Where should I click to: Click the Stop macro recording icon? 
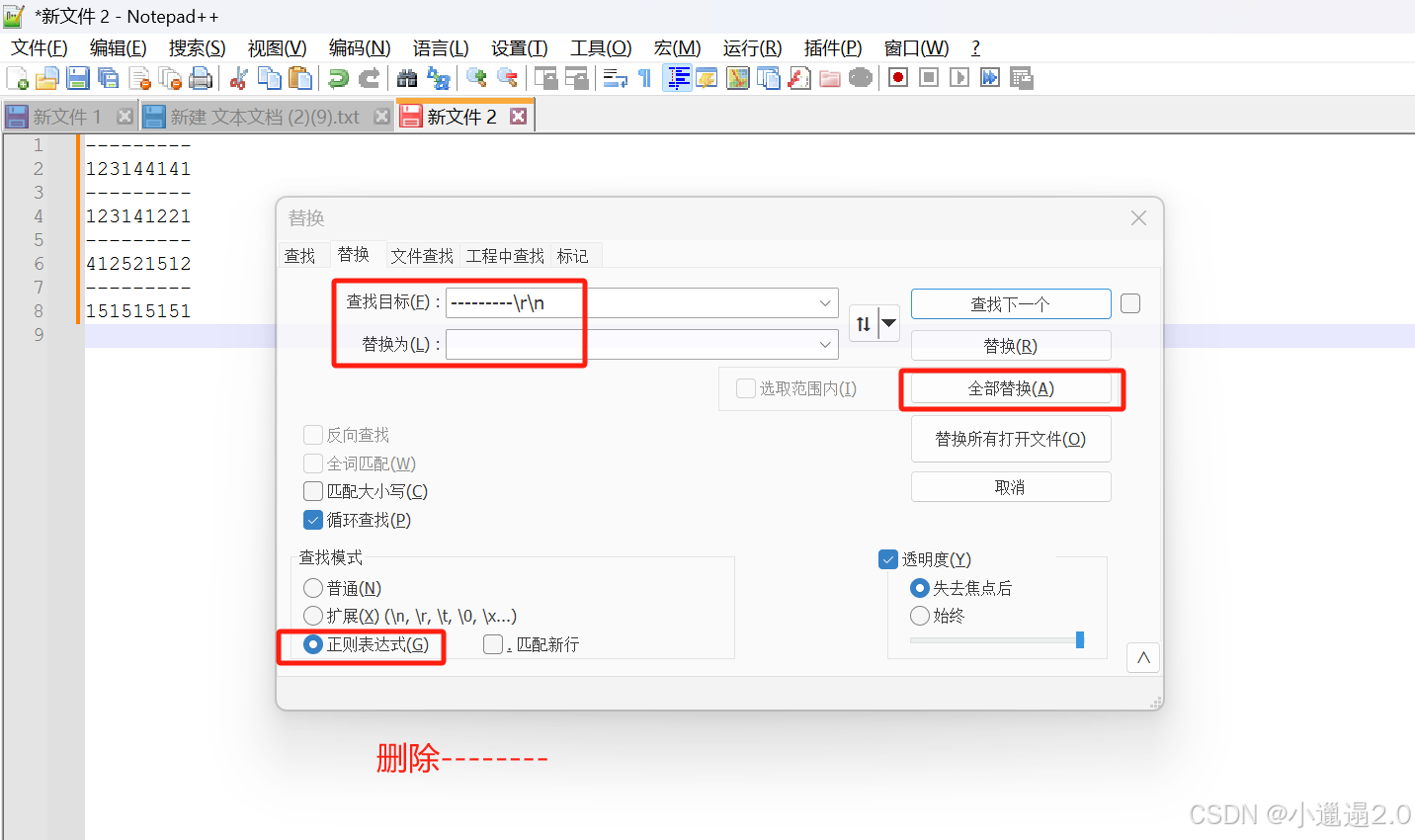click(929, 78)
